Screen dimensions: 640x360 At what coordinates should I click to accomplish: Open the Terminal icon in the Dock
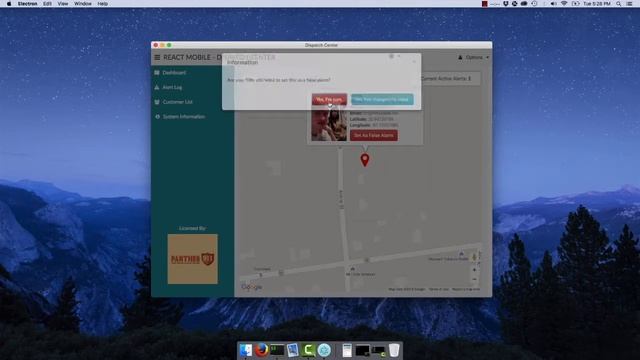(x=277, y=350)
